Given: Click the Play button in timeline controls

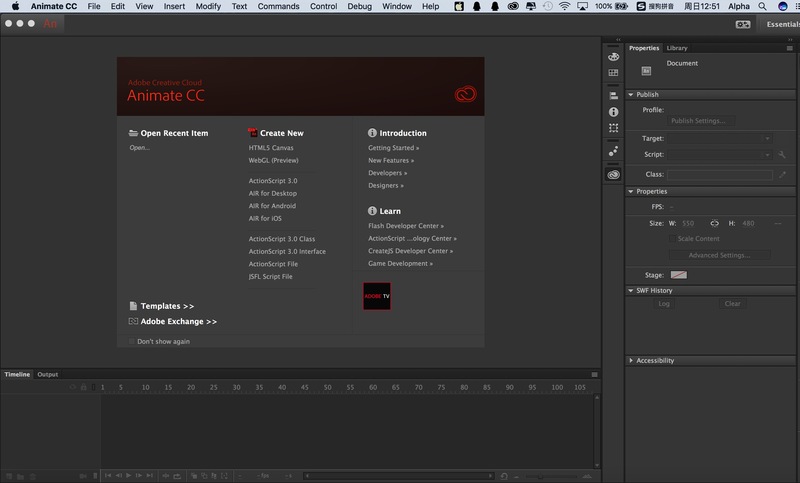Looking at the screenshot, I should (x=129, y=475).
